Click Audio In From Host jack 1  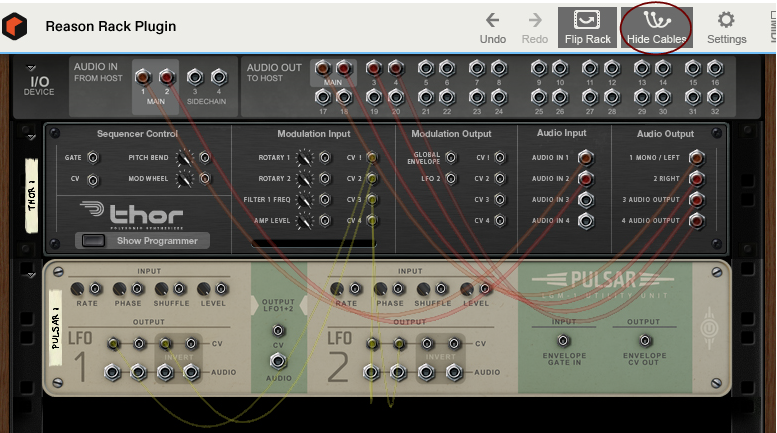click(143, 77)
